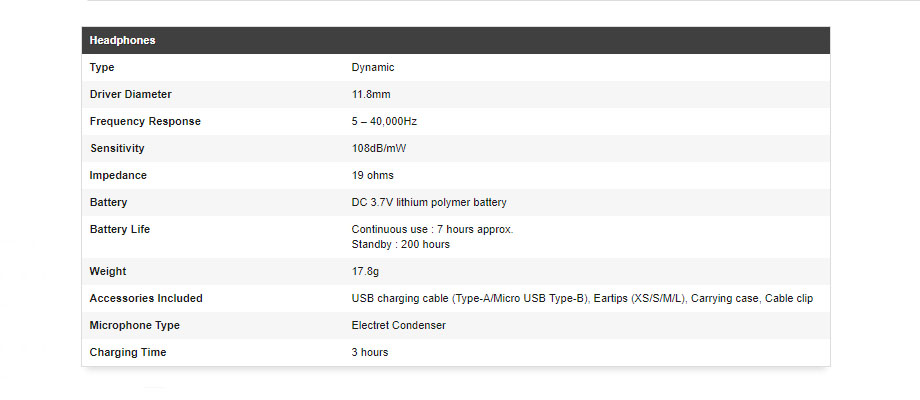The height and width of the screenshot is (400, 920).
Task: Click the 19 ohms value
Action: click(373, 175)
